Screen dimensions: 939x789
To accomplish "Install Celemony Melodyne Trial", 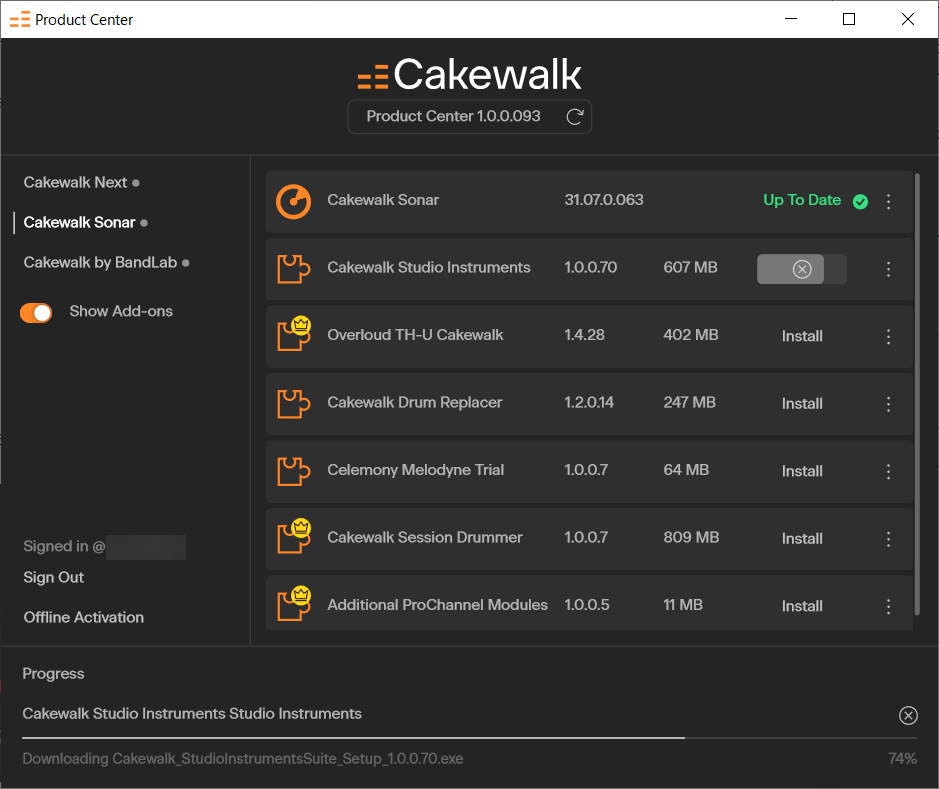I will tap(802, 472).
